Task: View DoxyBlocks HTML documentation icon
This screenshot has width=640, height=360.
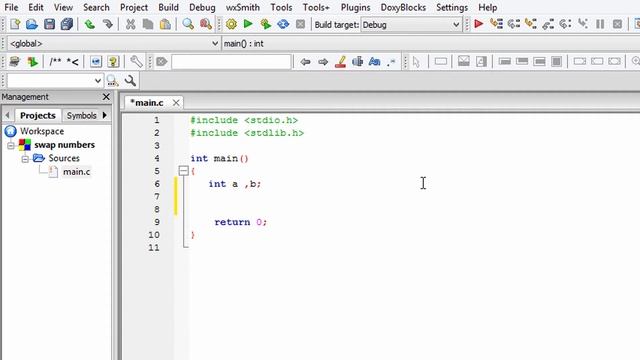Action: pos(96,62)
